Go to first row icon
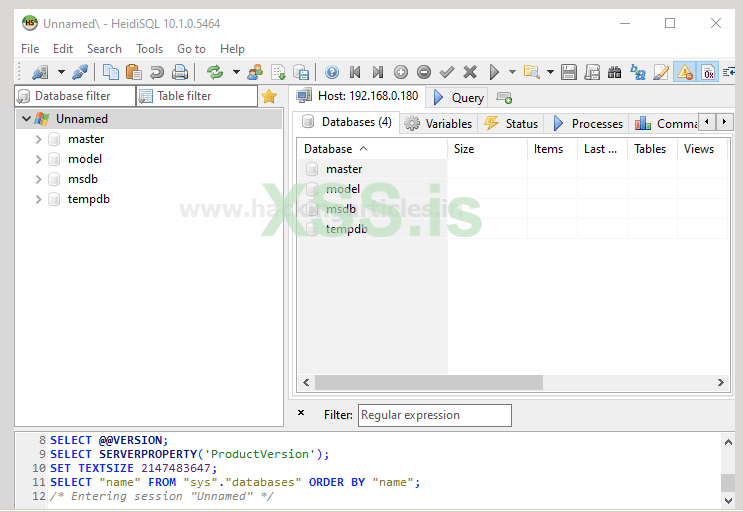The width and height of the screenshot is (743, 512). pos(355,72)
